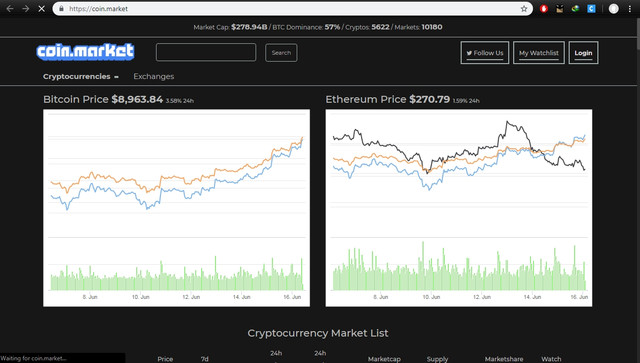This screenshot has height=363, width=640.
Task: Stop page loading with X icon
Action: [x=41, y=9]
